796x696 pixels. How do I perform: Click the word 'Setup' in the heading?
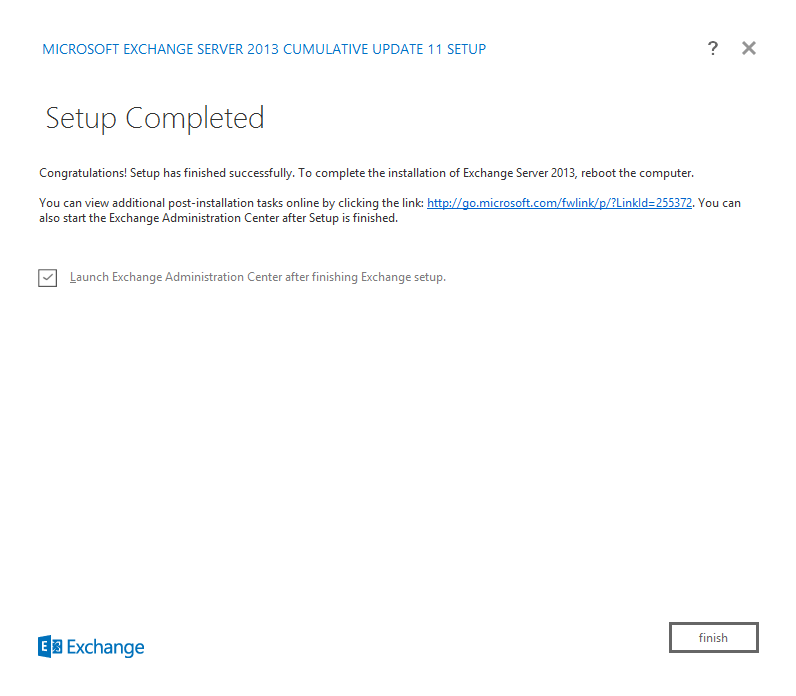82,118
